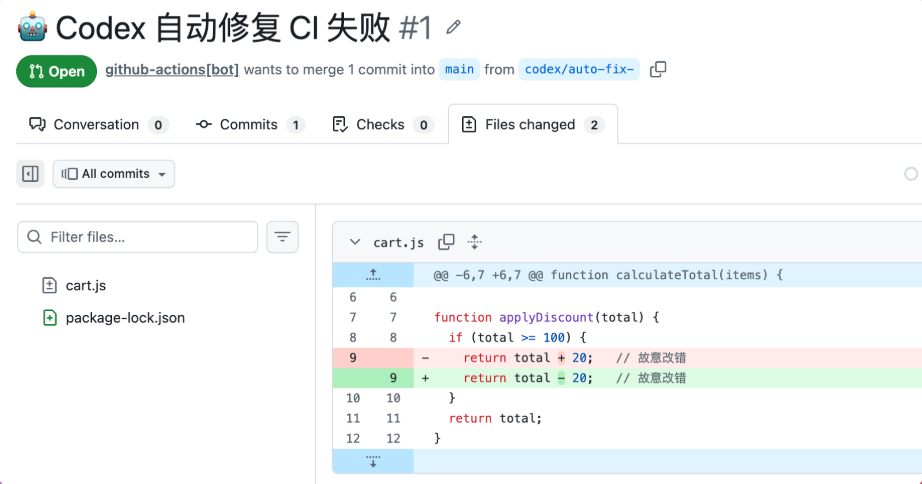
Task: Click the 'return total;' code line
Action: pyautogui.click(x=495, y=418)
